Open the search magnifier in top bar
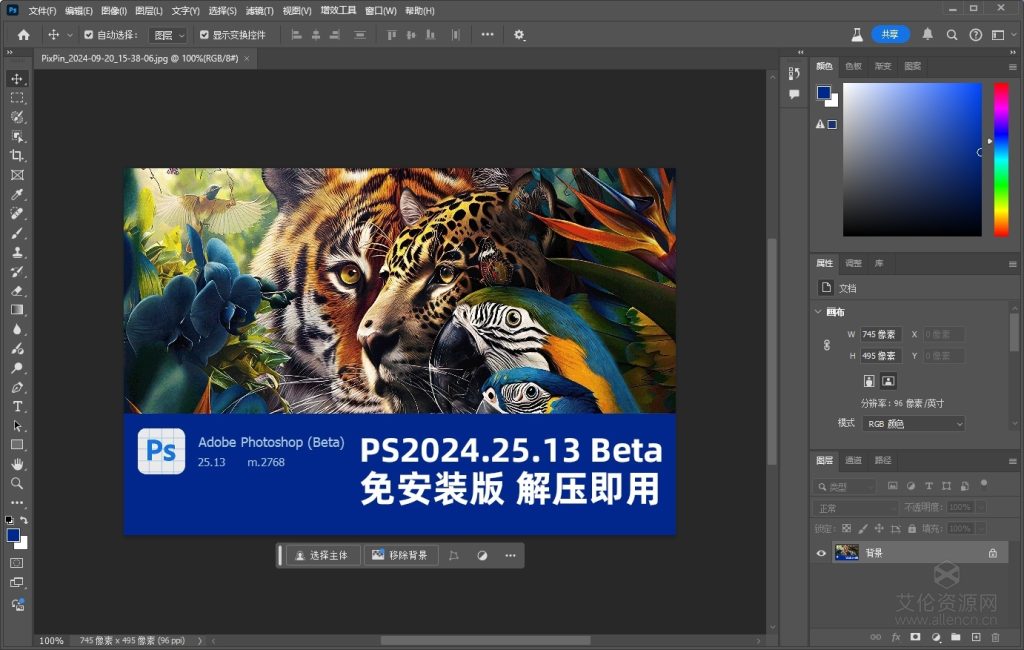The image size is (1024, 650). (x=952, y=35)
